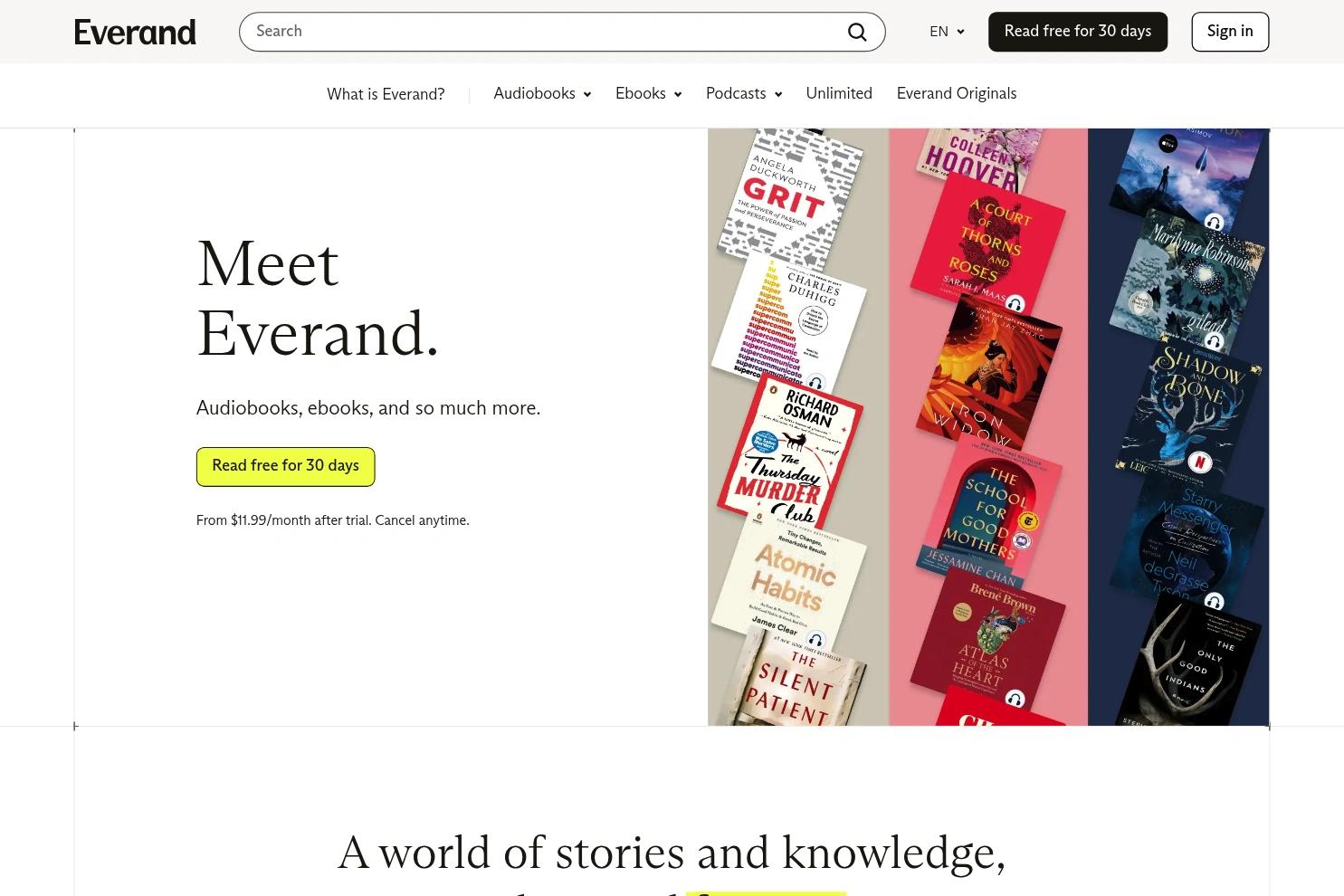This screenshot has height=896, width=1344.
Task: Click the header Read free for 30 days button
Action: coord(1078,32)
